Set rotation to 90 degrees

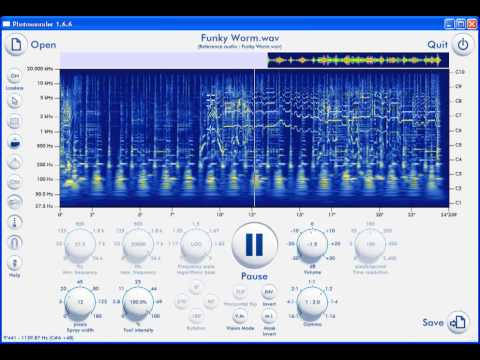tap(211, 302)
